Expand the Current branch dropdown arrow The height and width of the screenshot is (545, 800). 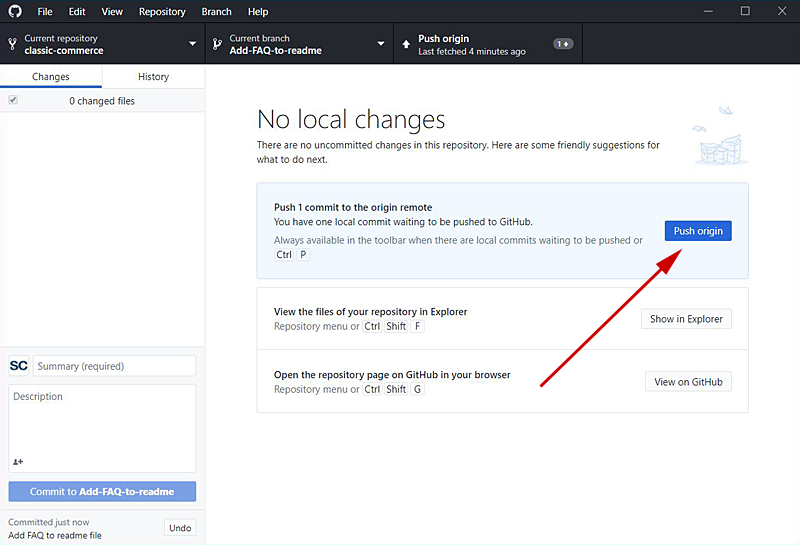tap(381, 44)
